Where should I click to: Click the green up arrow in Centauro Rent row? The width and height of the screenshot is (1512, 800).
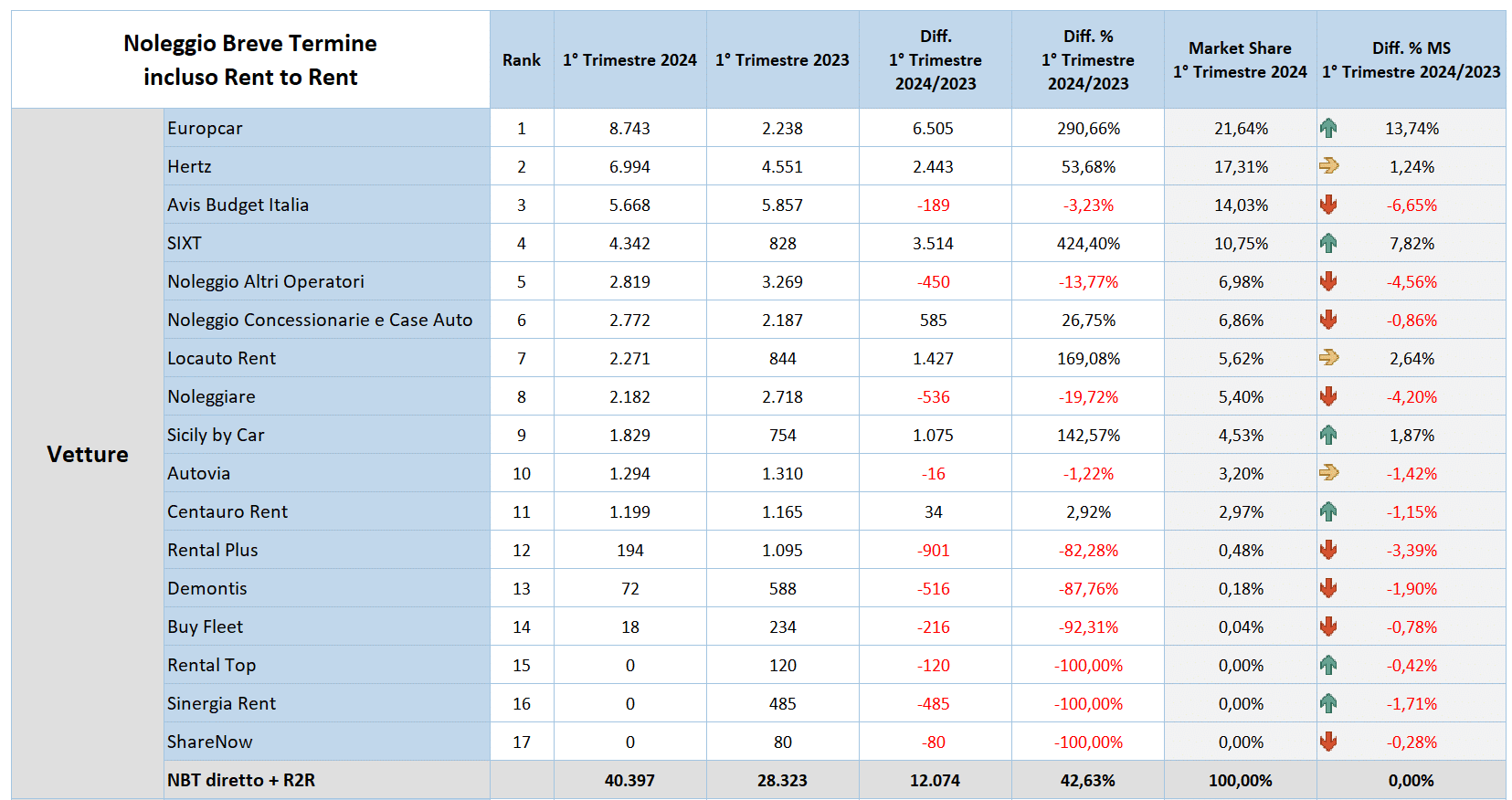[1328, 512]
